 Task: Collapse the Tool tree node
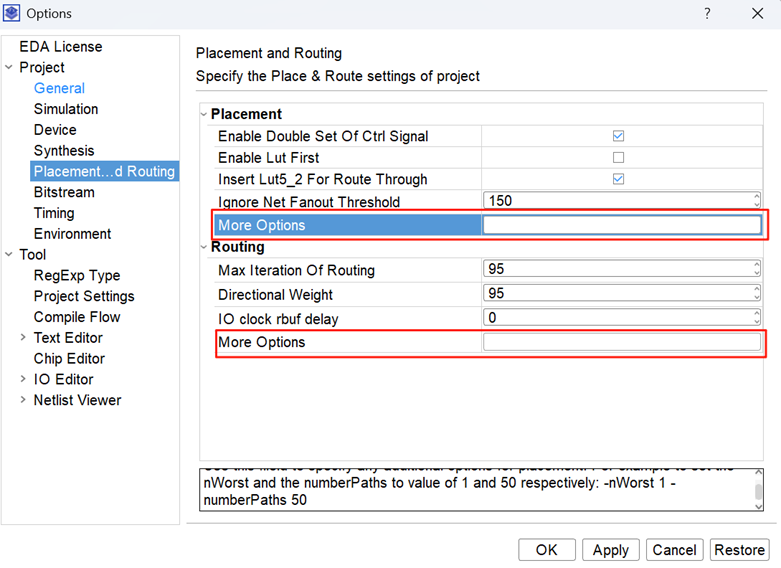pos(9,255)
